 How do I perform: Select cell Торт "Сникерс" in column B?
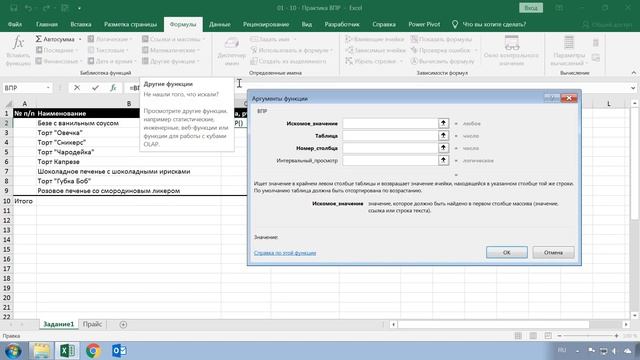[x=129, y=142]
